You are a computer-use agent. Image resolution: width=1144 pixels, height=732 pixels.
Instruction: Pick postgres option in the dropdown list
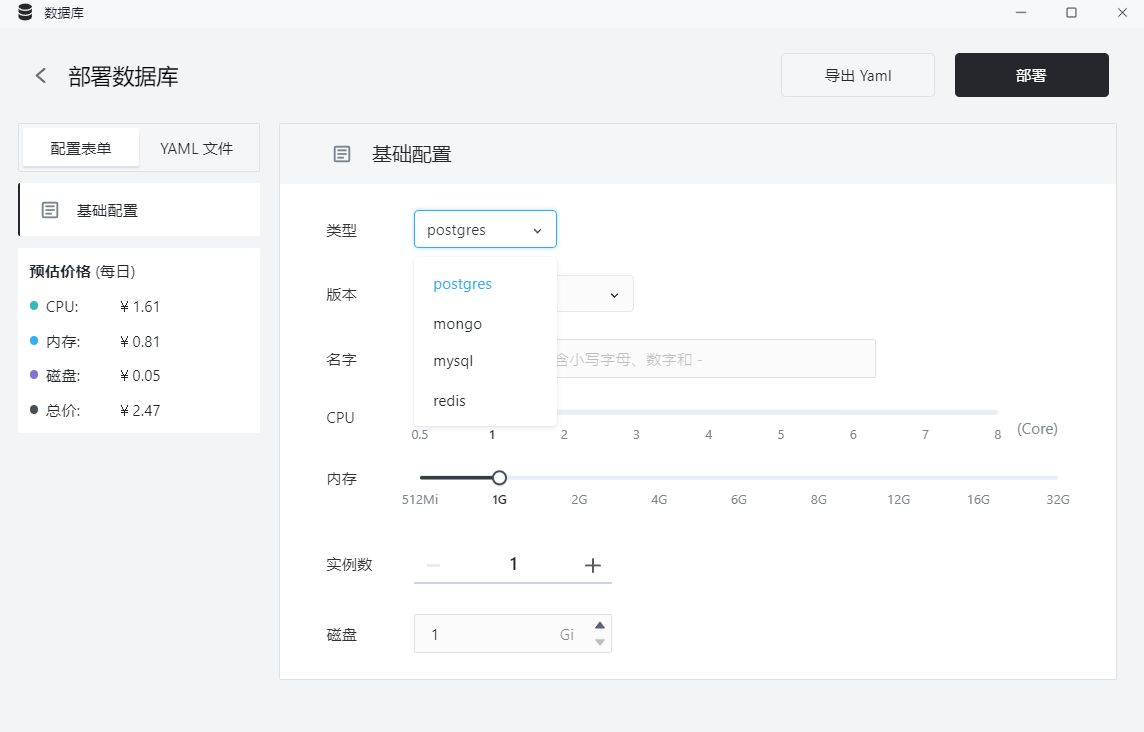463,284
